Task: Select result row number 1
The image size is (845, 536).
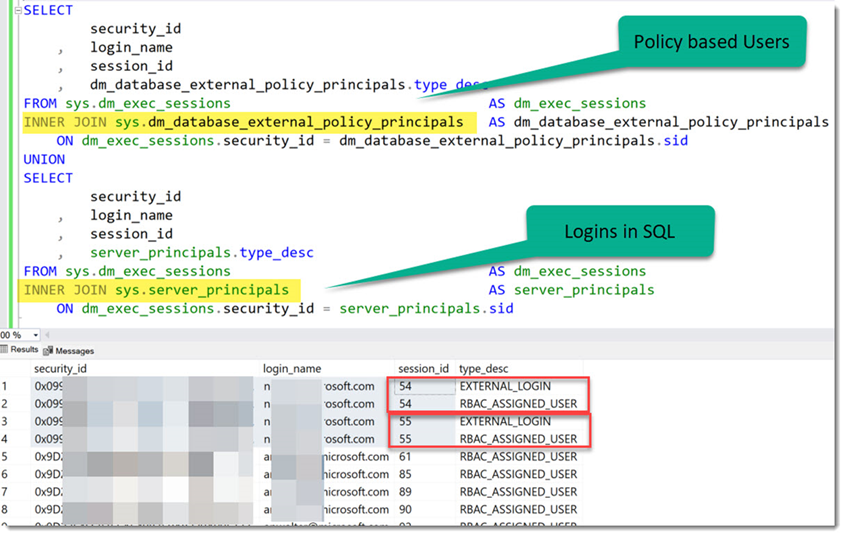Action: click(5, 386)
